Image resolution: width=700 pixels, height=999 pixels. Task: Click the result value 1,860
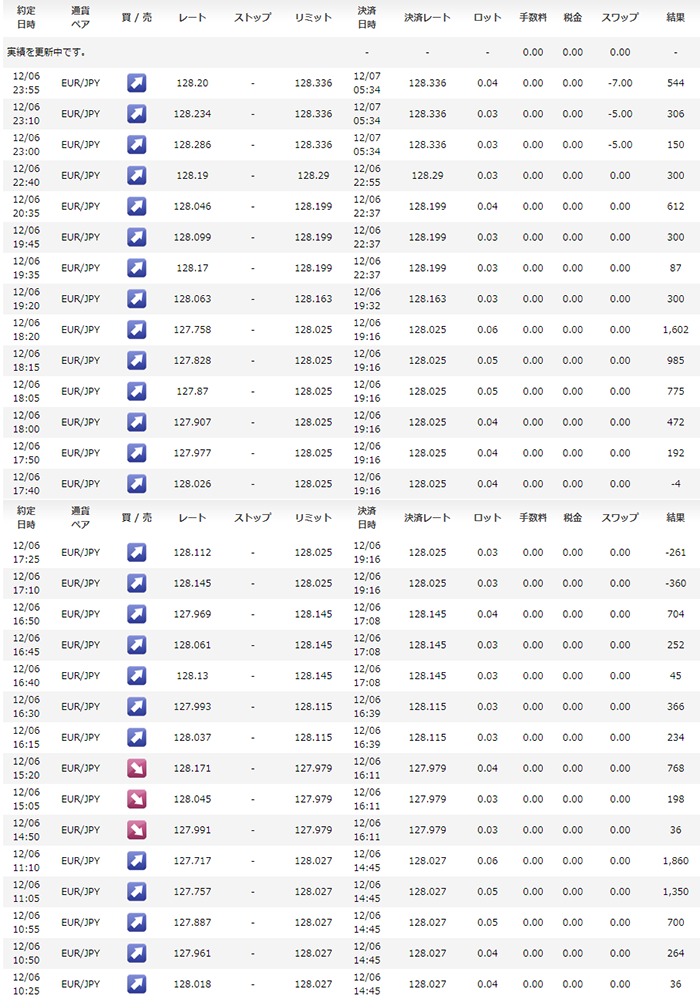(675, 861)
